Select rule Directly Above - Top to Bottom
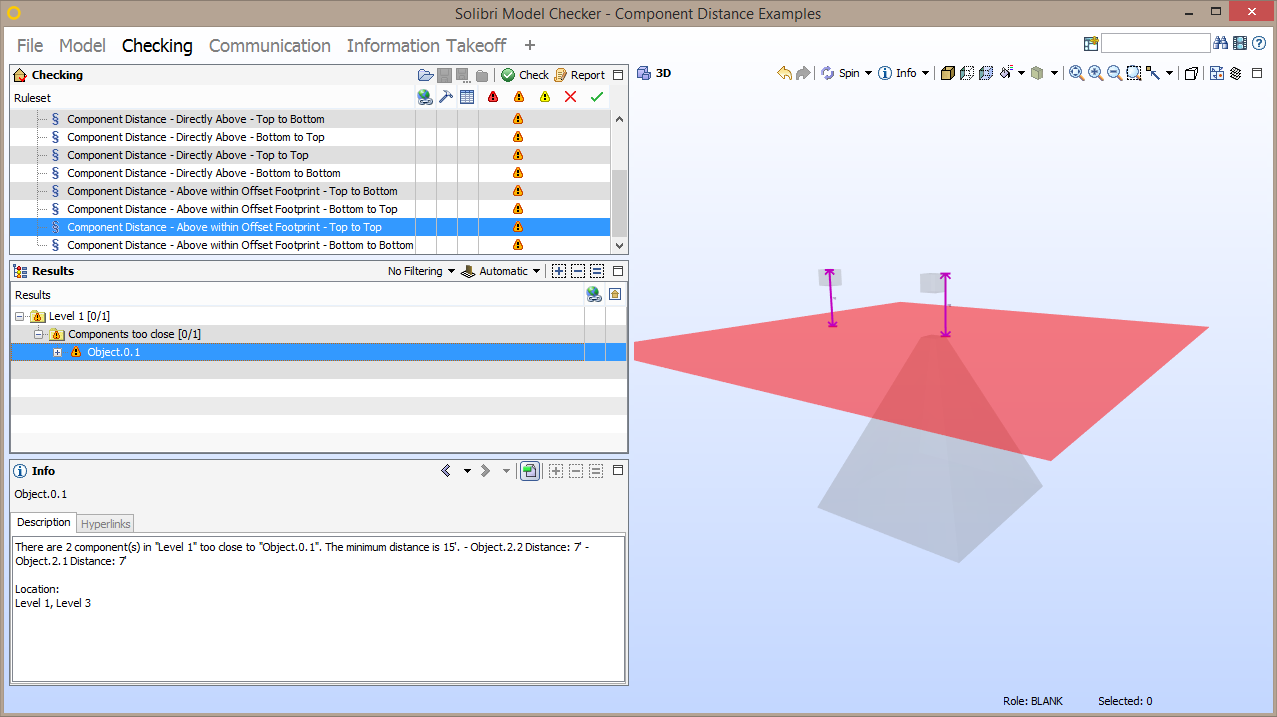The height and width of the screenshot is (717, 1277). (x=195, y=119)
